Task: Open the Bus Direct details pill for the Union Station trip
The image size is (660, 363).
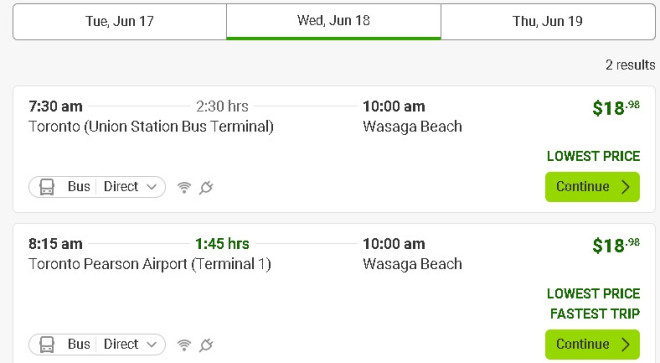Action: tap(97, 187)
